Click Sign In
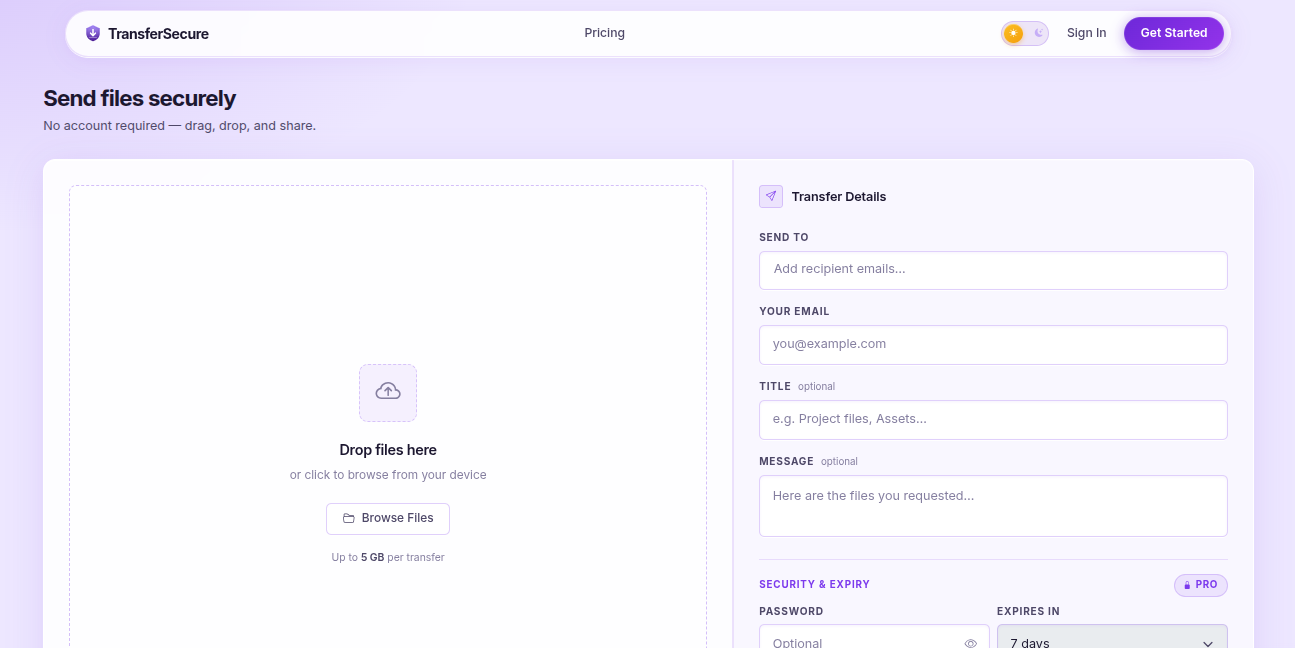1295x648 pixels. click(1086, 33)
